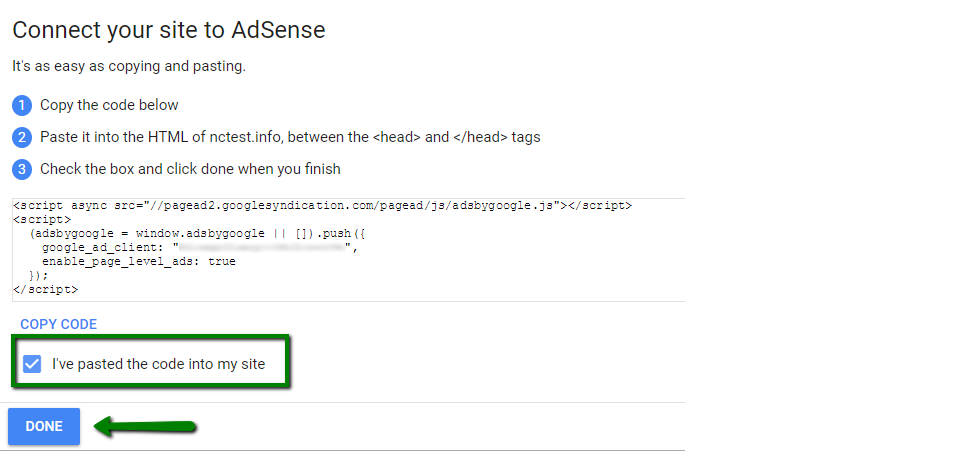Click the "Check the box and click done" instruction
The height and width of the screenshot is (451, 960).
point(190,169)
